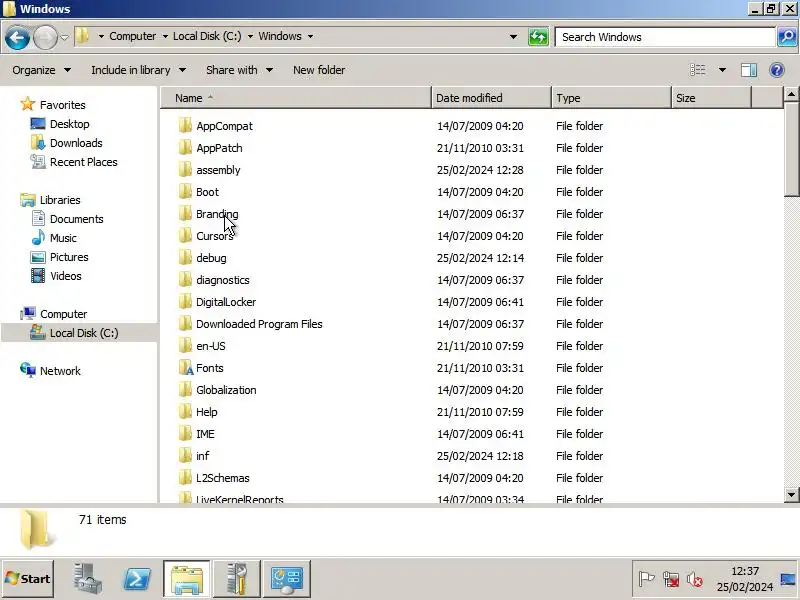The height and width of the screenshot is (600, 800).
Task: Open the recent pages dropdown arrow
Action: [x=64, y=37]
